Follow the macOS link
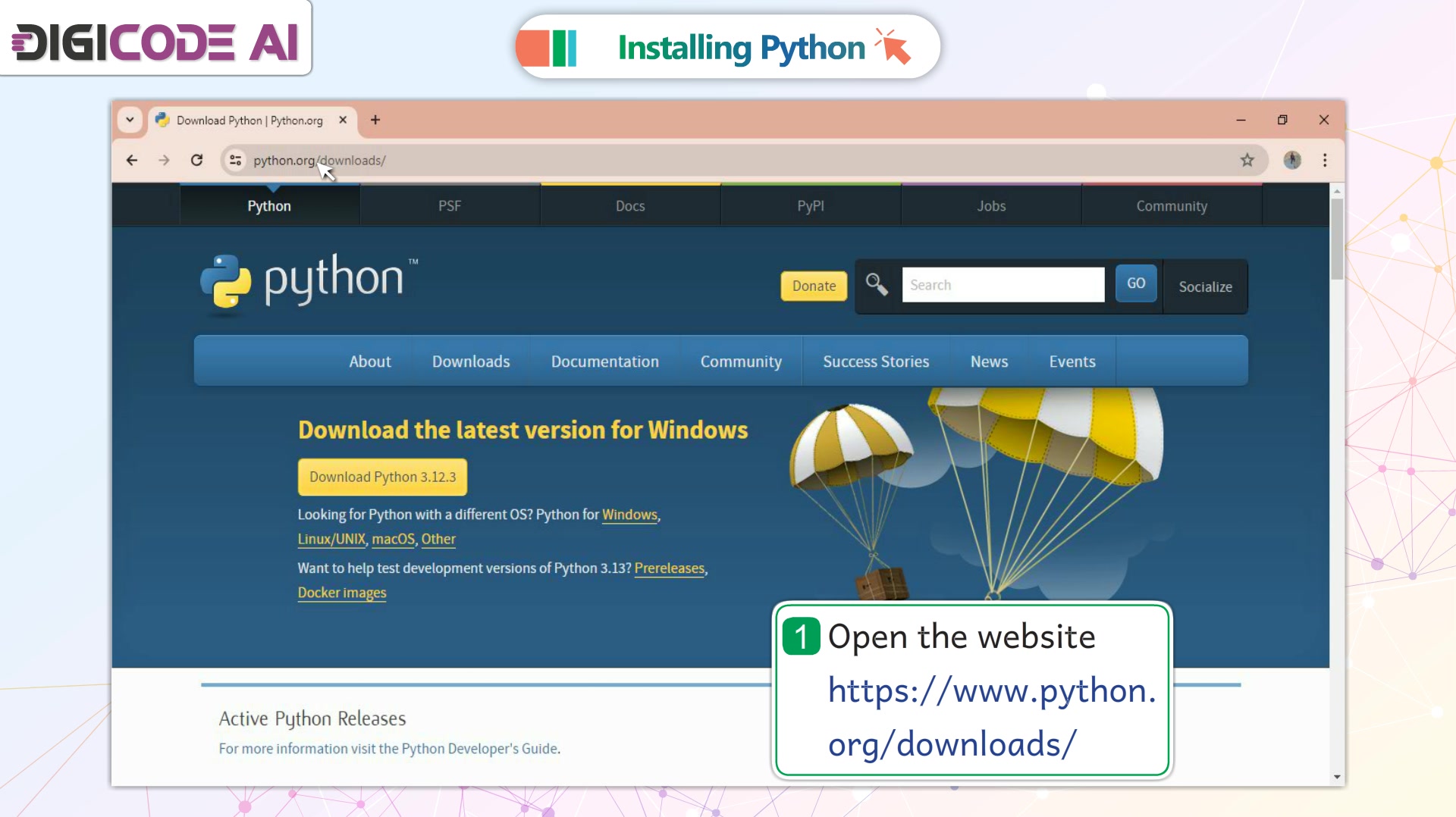The width and height of the screenshot is (1456, 817). click(x=393, y=539)
